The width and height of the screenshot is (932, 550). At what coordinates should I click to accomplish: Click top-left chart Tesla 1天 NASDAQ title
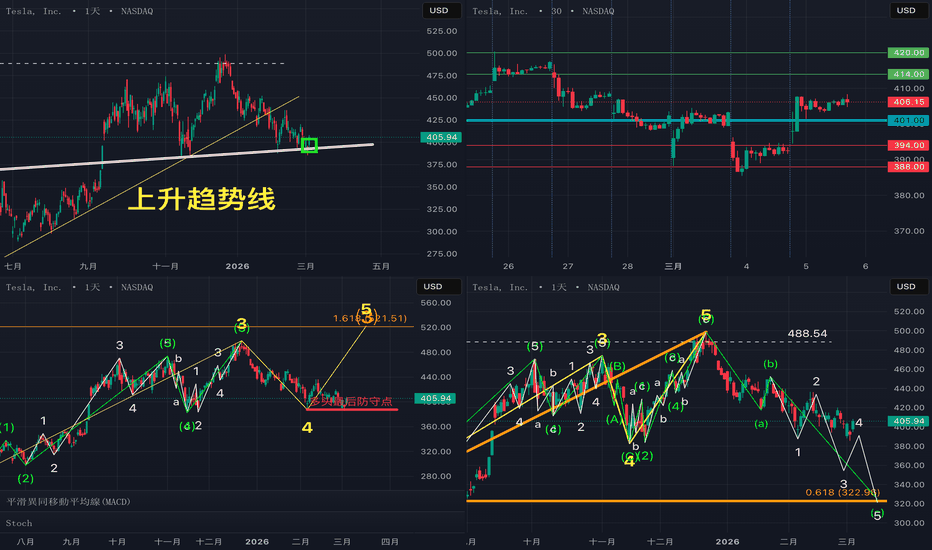click(79, 11)
